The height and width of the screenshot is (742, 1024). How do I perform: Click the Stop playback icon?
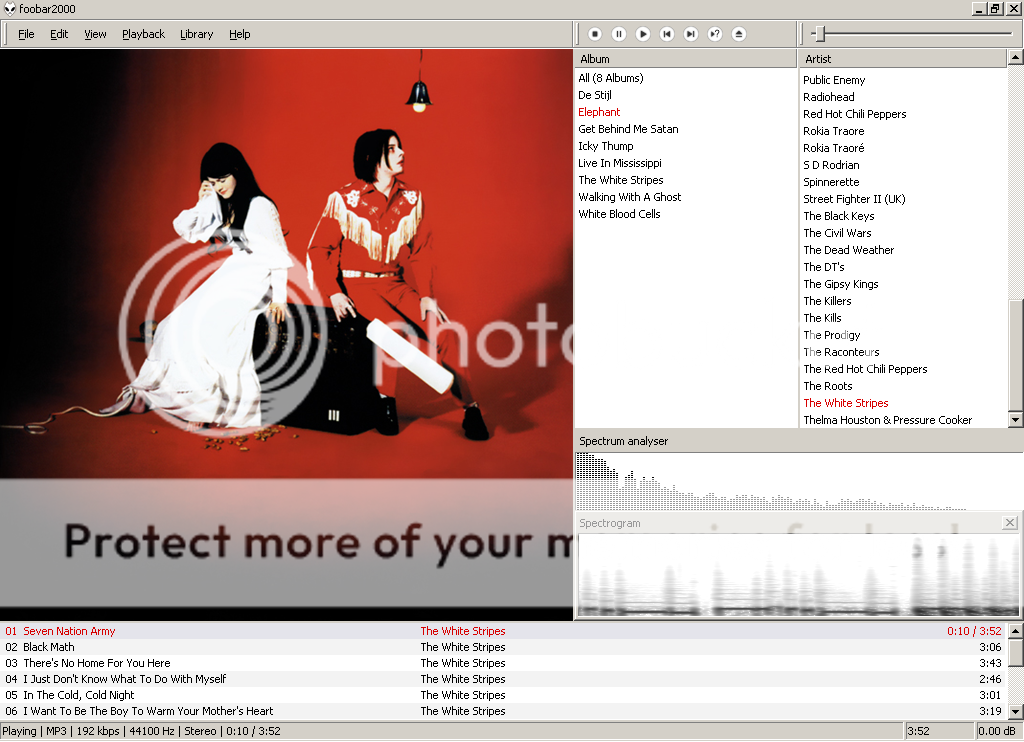point(595,33)
